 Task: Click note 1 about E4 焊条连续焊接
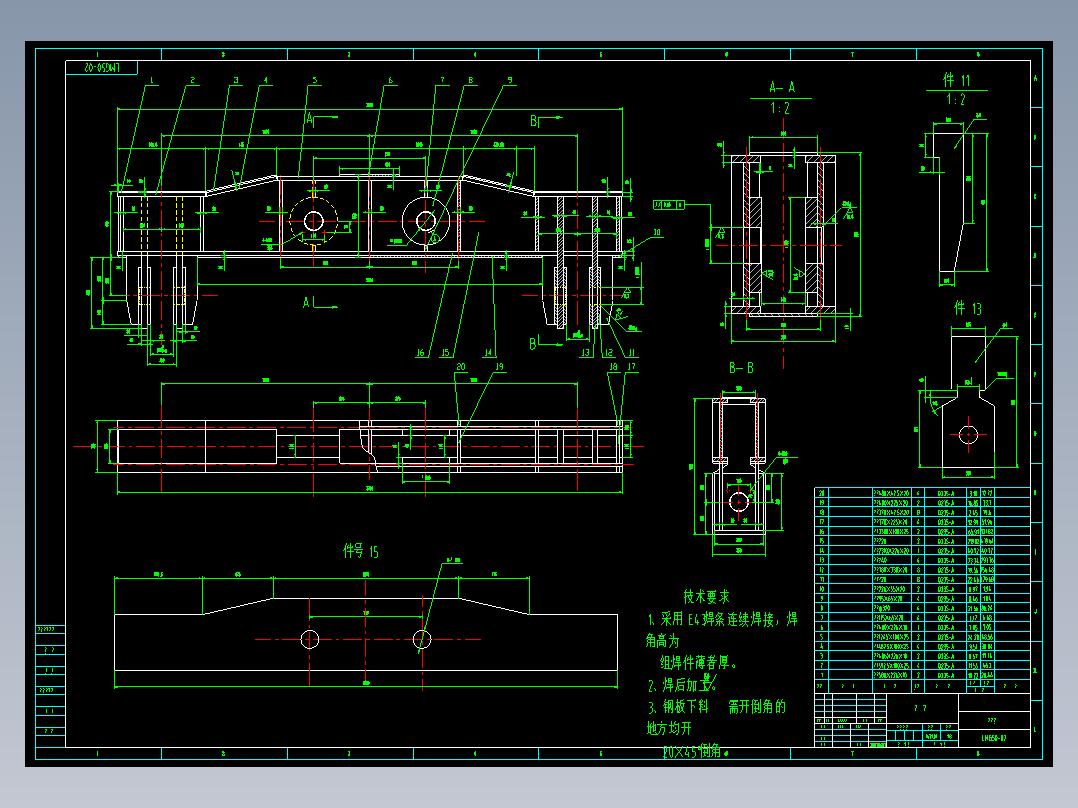[x=723, y=619]
